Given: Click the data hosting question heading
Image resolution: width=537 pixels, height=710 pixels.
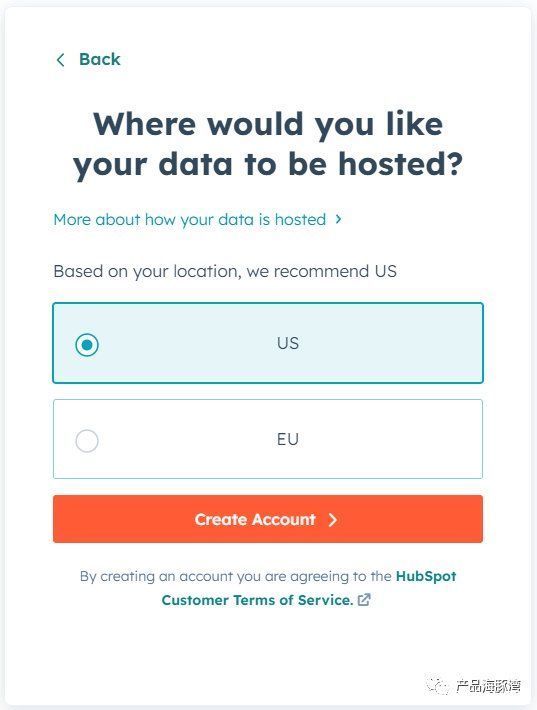Looking at the screenshot, I should point(268,144).
